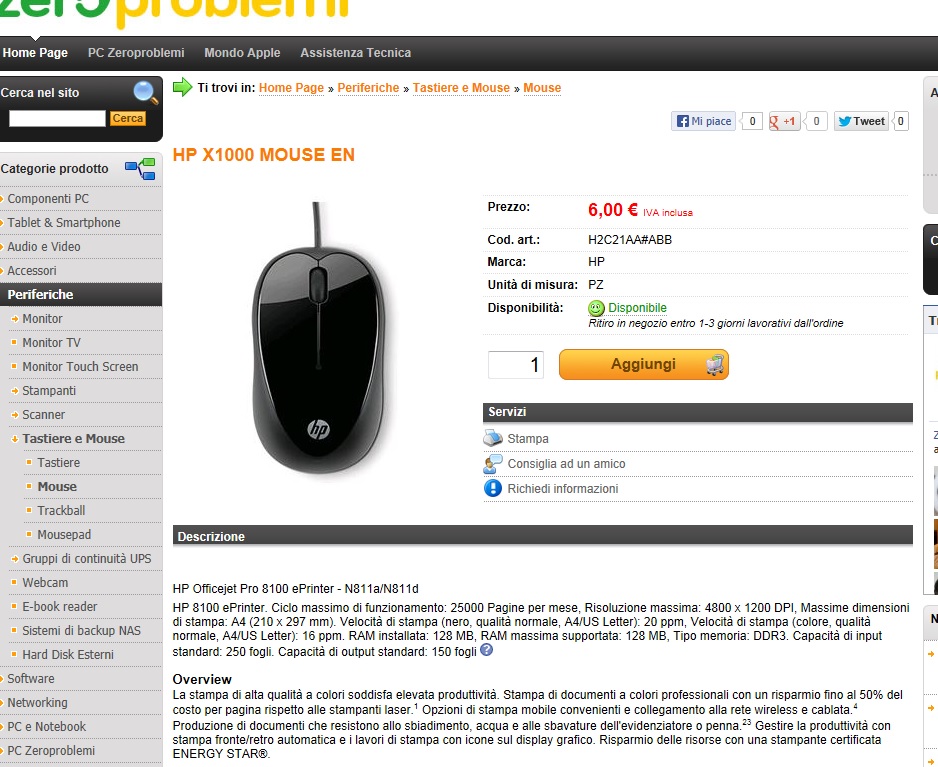Open the Assistenza Tecnica menu
The width and height of the screenshot is (938, 767).
tap(355, 53)
